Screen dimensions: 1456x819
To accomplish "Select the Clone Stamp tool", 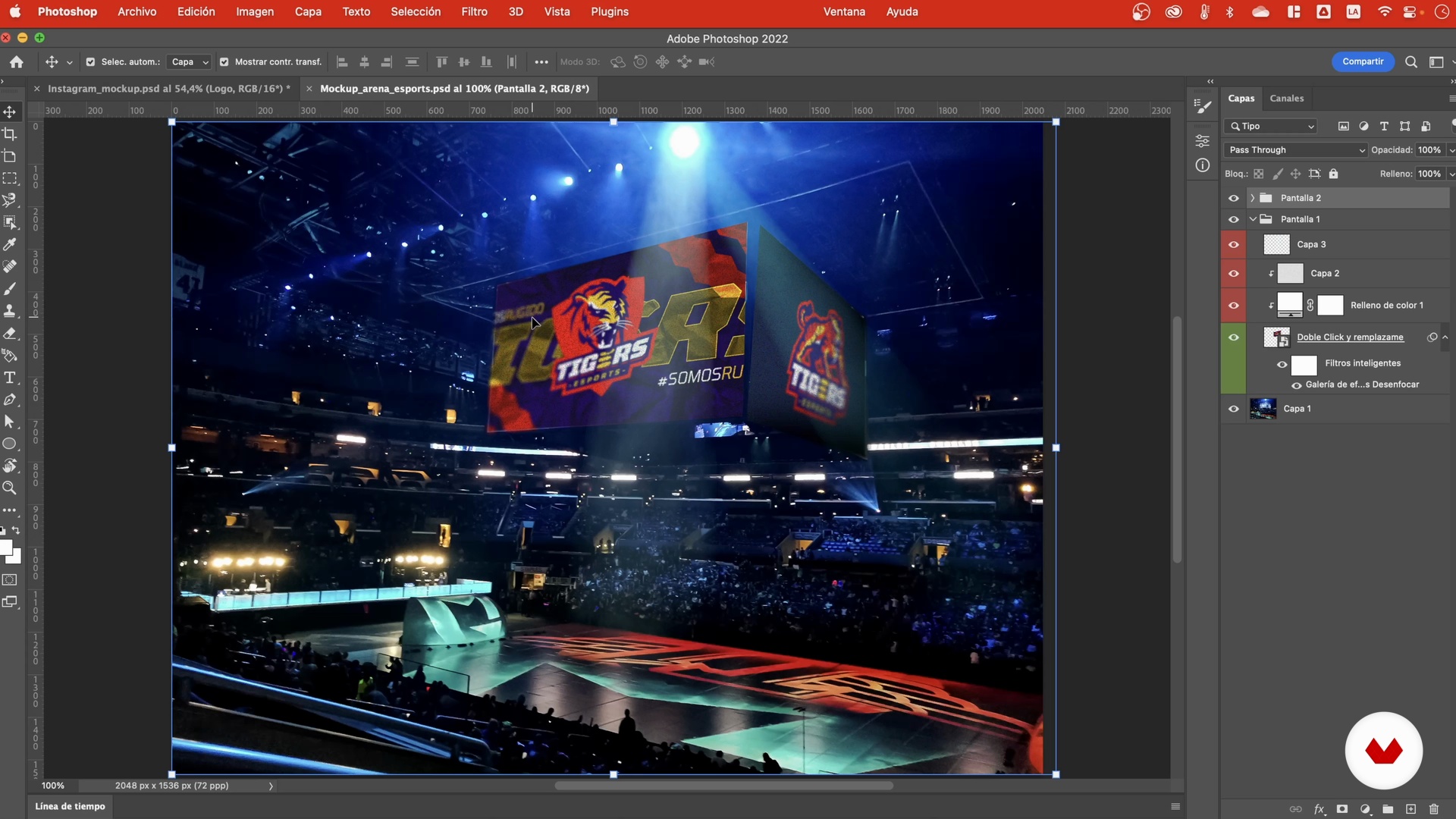I will pyautogui.click(x=10, y=311).
